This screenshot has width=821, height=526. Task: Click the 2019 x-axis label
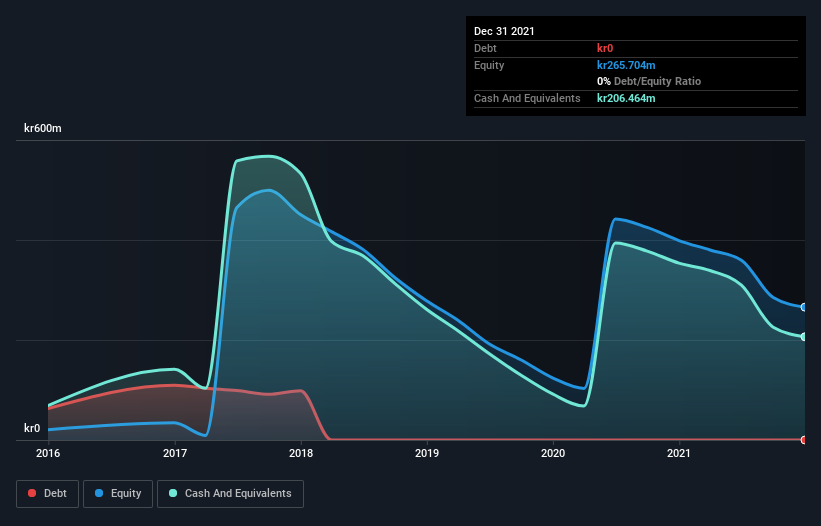[x=427, y=453]
